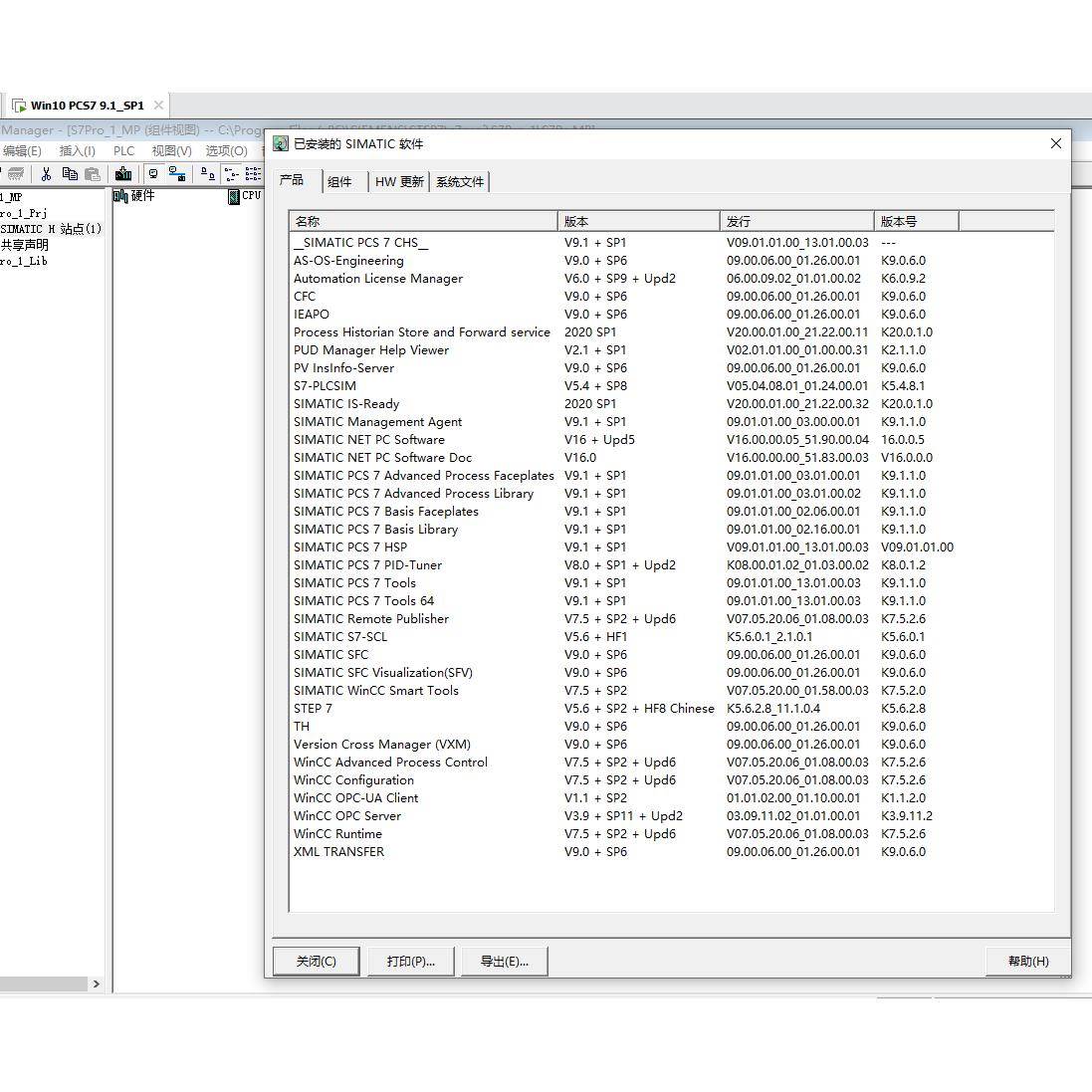Open the Configure Network icon
Screen dimensions: 1092x1092
[x=177, y=174]
